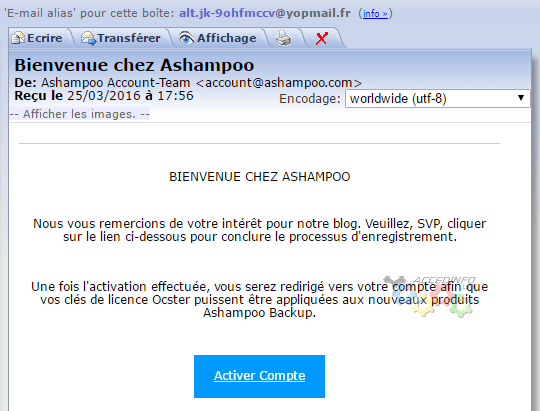The image size is (540, 411).
Task: Click the printer icon tab
Action: point(283,38)
